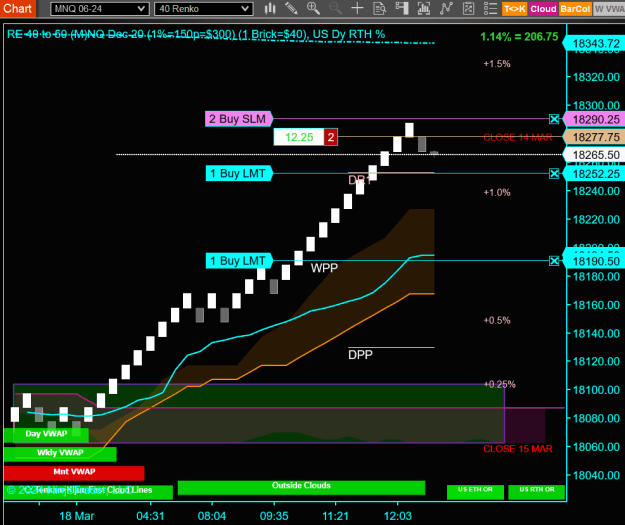625x525 pixels.
Task: Click the CLOSE 14 MAR label
Action: 518,138
